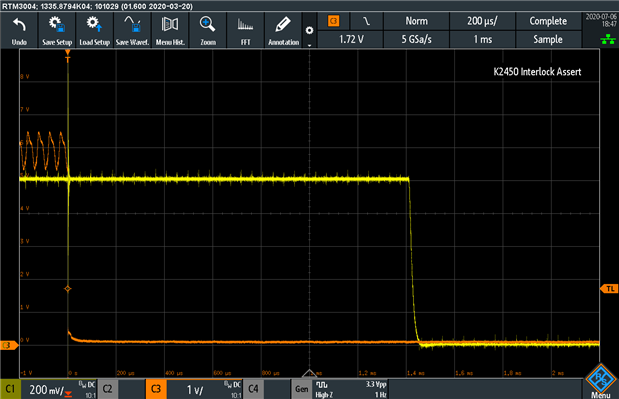The image size is (619, 399).
Task: Activate the Zoom magnifier tool
Action: (x=208, y=30)
